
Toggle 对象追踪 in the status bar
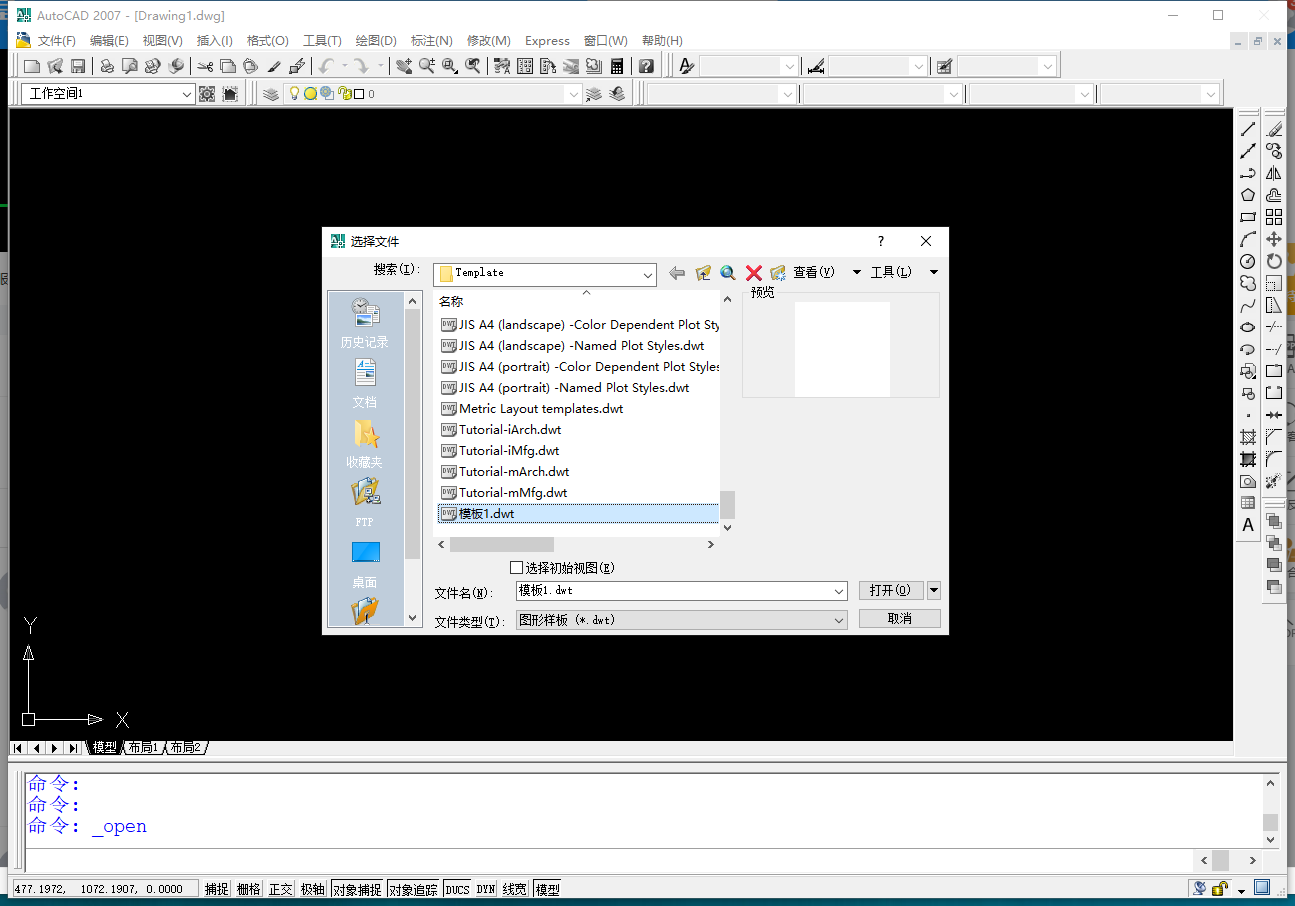pyautogui.click(x=414, y=889)
